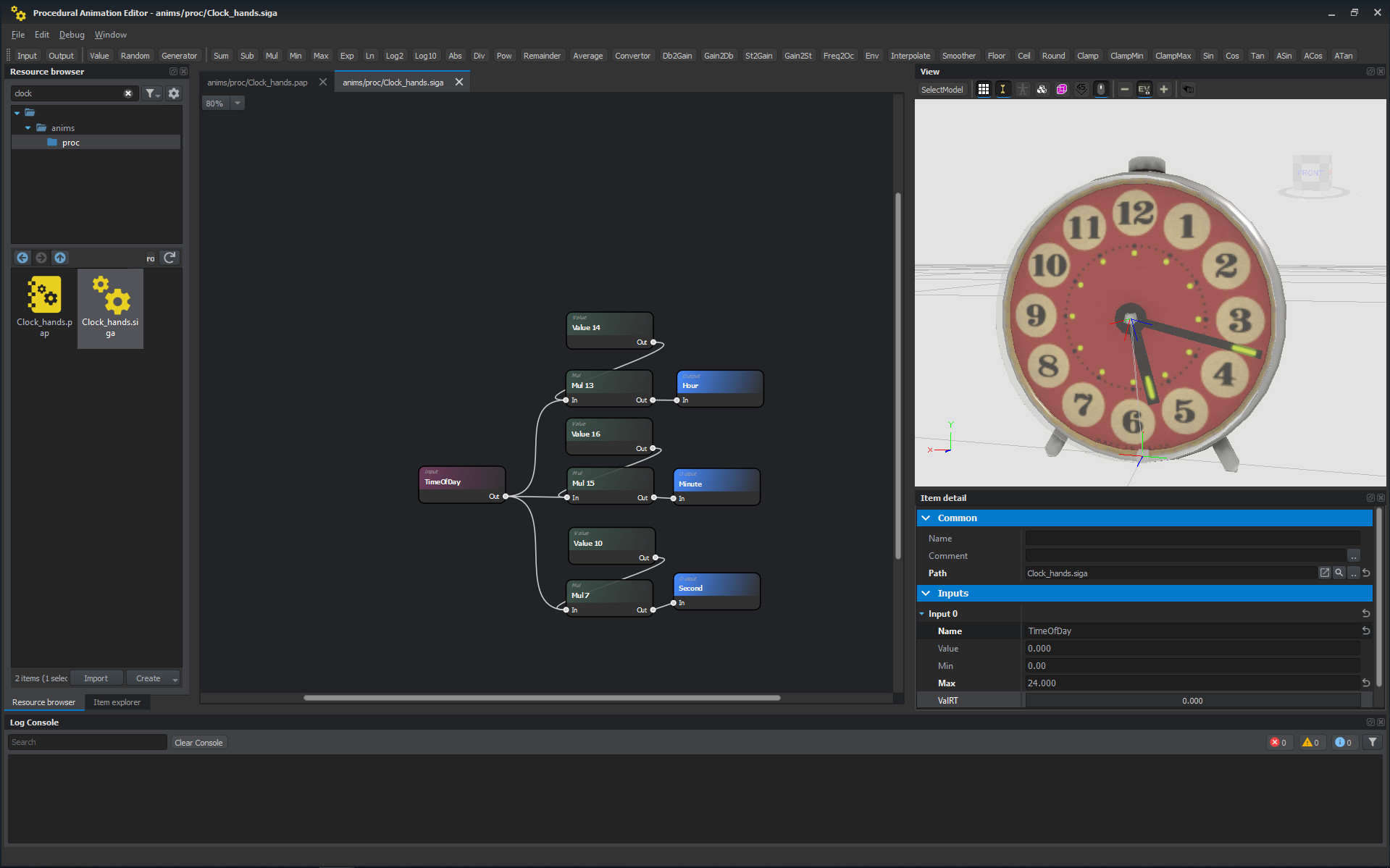The height and width of the screenshot is (868, 1390).
Task: Toggle the error filter in Log Console
Action: click(x=1279, y=742)
